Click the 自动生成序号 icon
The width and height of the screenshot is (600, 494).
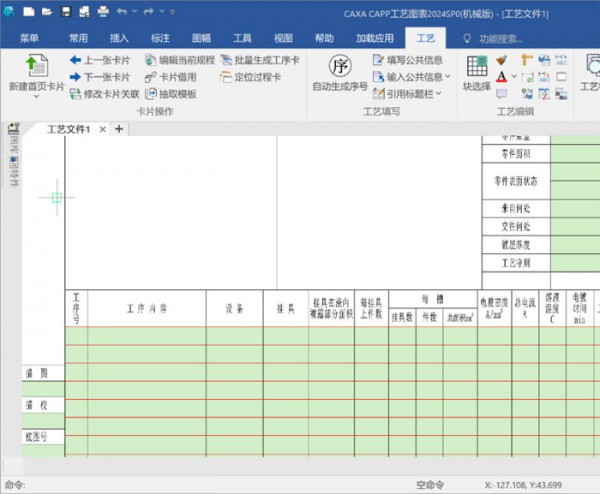click(340, 66)
